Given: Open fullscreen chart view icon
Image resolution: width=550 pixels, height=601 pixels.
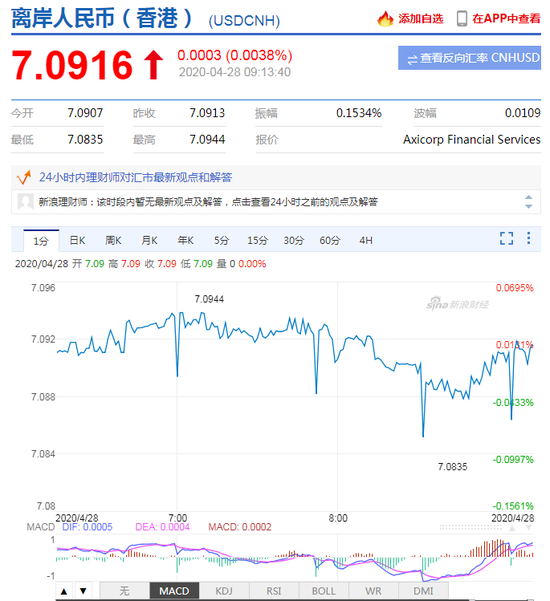Looking at the screenshot, I should pos(506,238).
